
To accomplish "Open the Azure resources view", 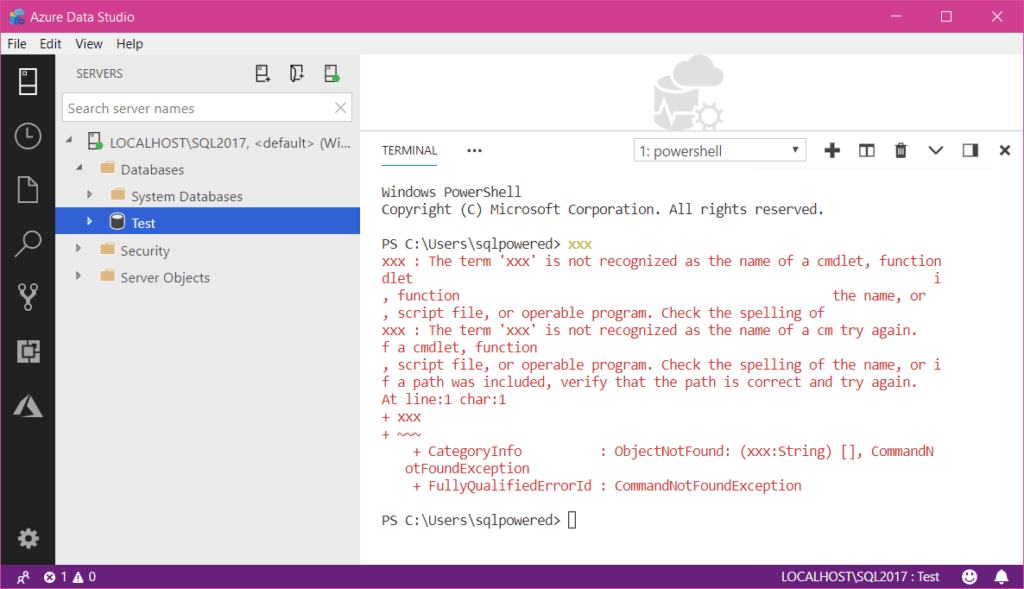I will [x=28, y=405].
